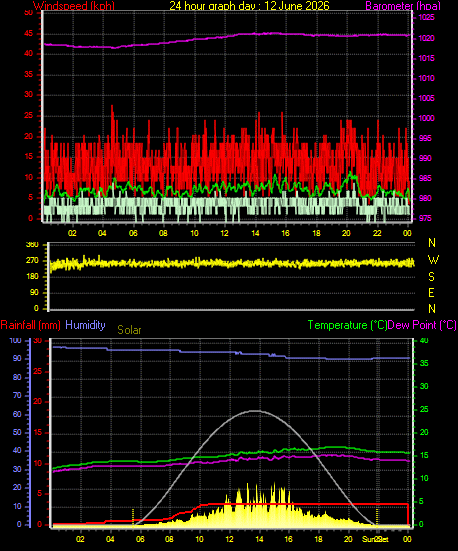
Task: Click the 'Dew Point (°C)' legend label
Action: 422,325
